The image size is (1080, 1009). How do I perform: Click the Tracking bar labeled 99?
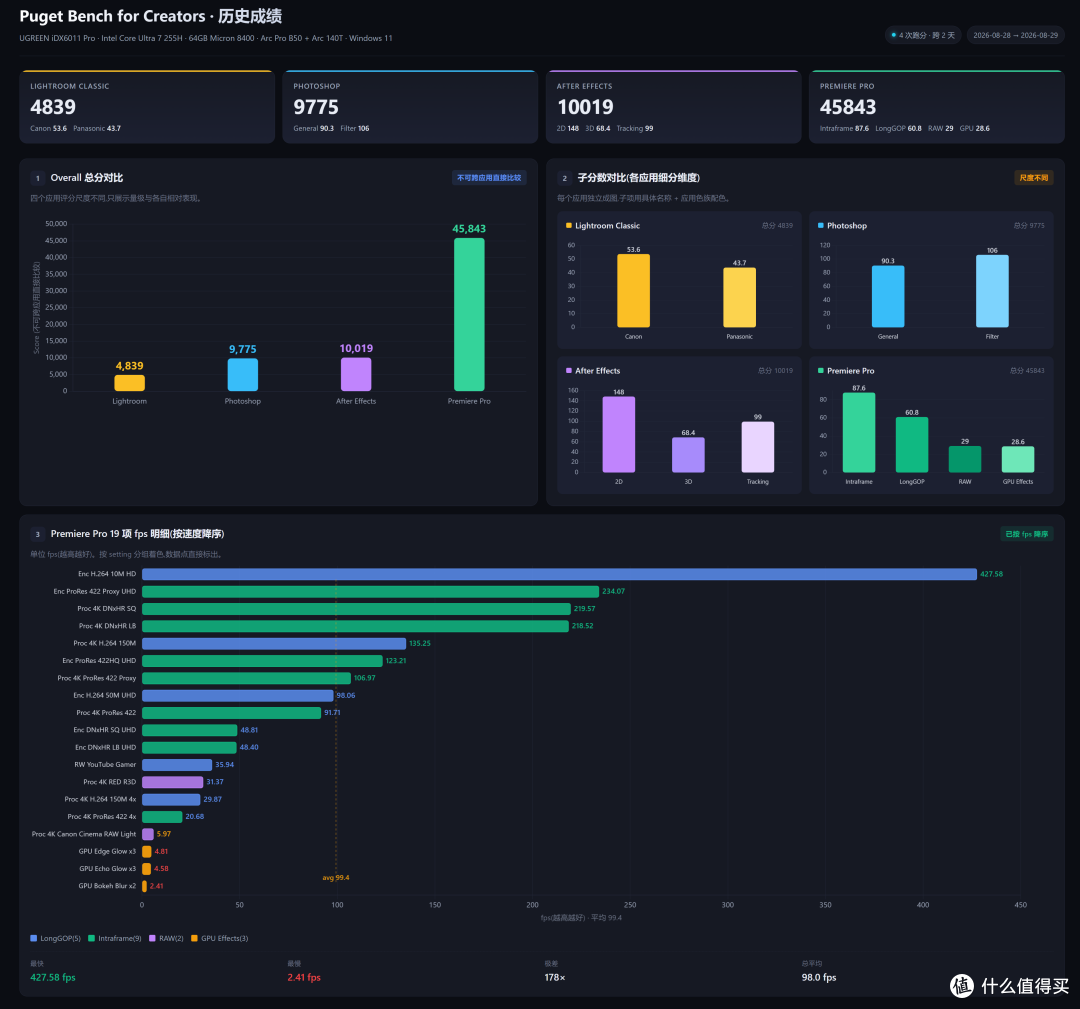pyautogui.click(x=758, y=447)
